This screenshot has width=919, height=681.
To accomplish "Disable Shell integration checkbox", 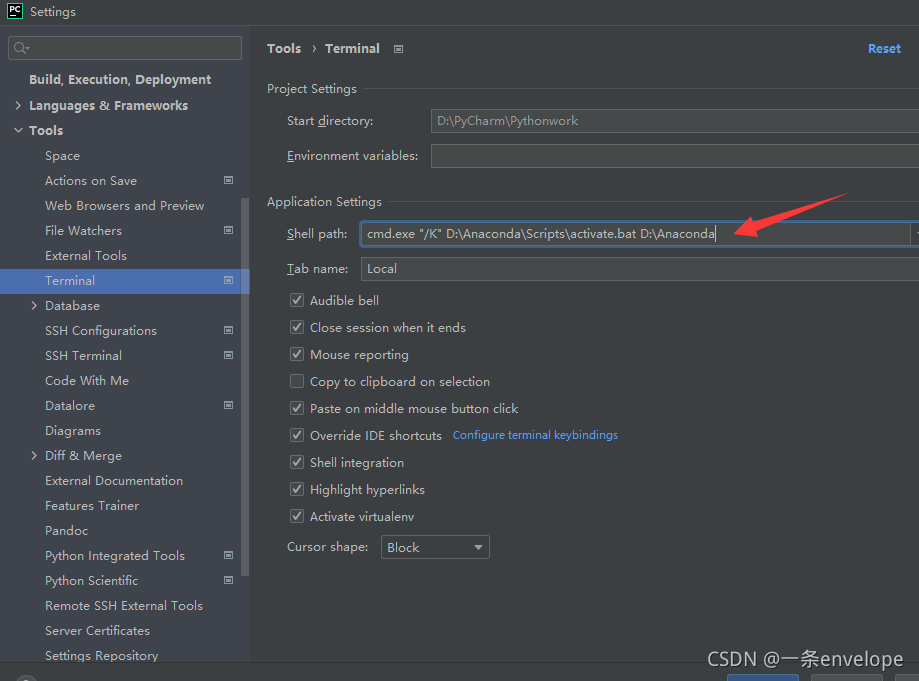I will (297, 462).
